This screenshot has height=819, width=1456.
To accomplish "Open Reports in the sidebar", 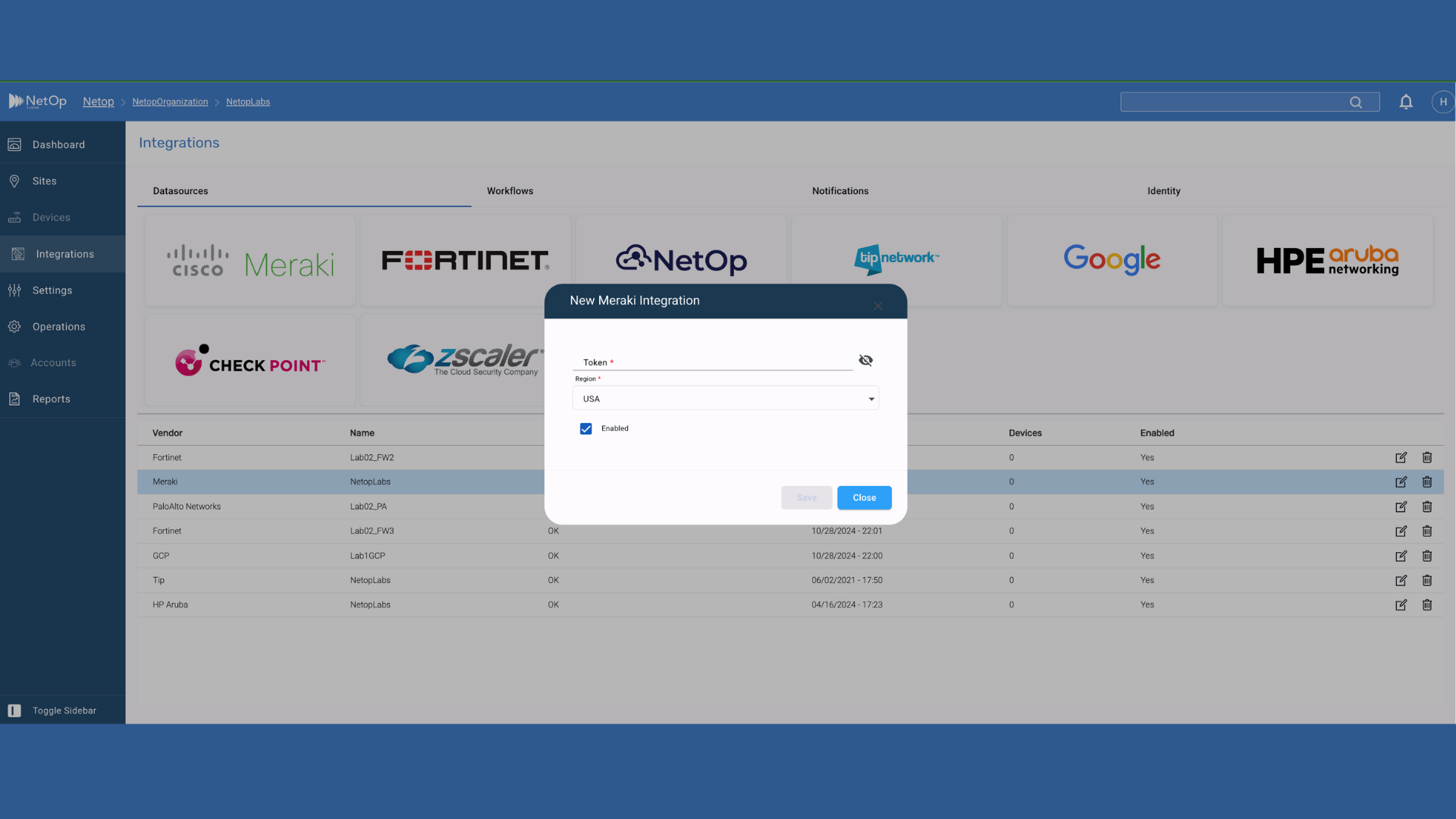I will click(x=51, y=399).
